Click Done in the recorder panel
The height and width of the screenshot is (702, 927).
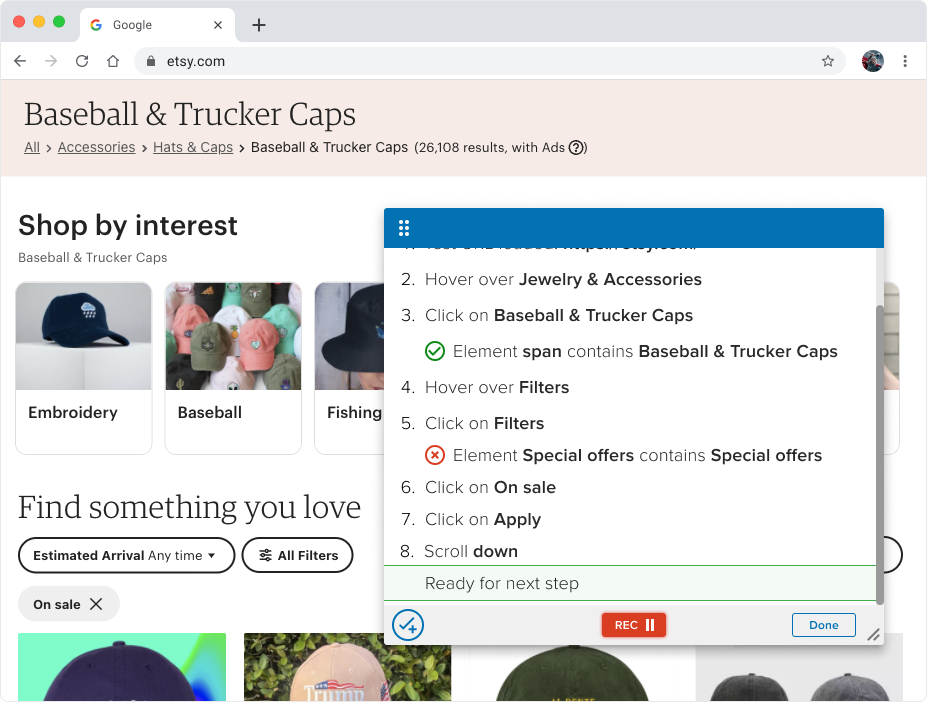pos(824,625)
